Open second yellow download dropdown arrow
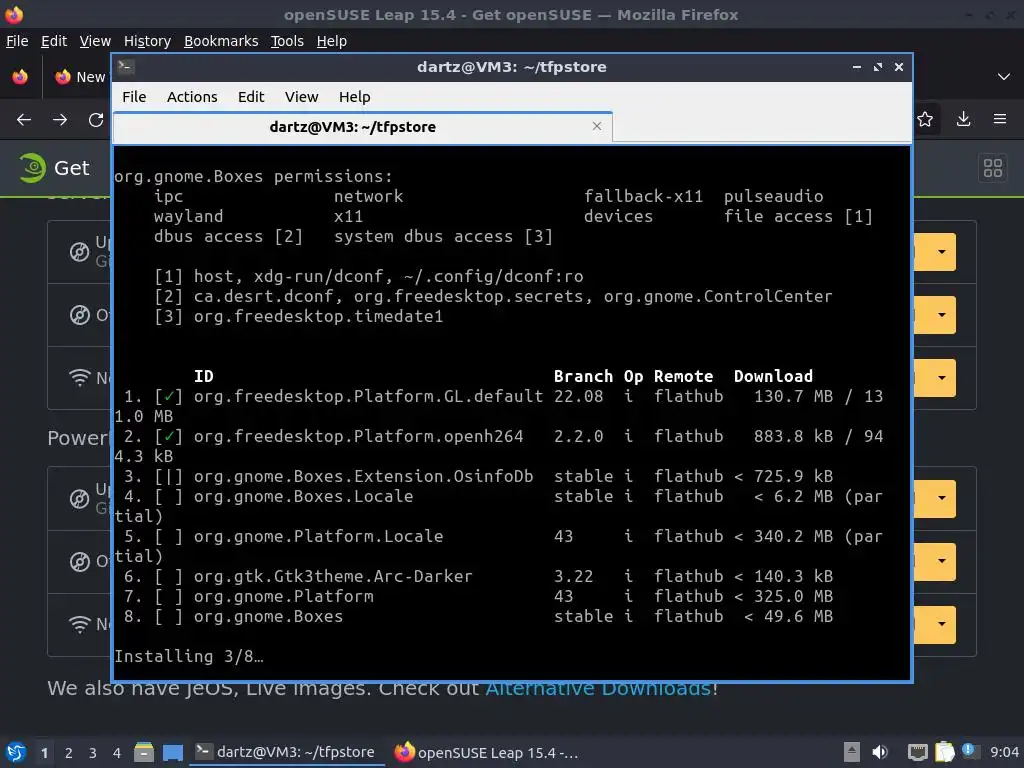 point(942,315)
